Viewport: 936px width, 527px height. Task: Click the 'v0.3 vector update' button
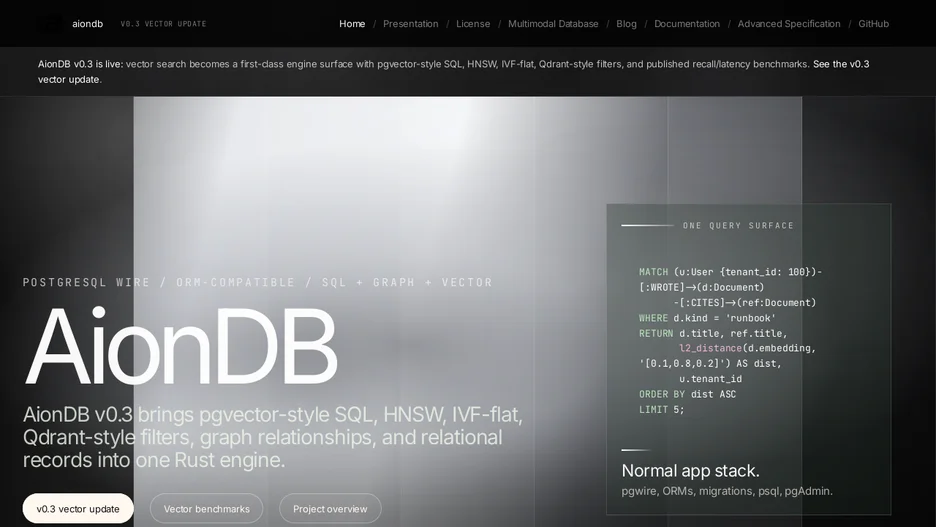(78, 508)
